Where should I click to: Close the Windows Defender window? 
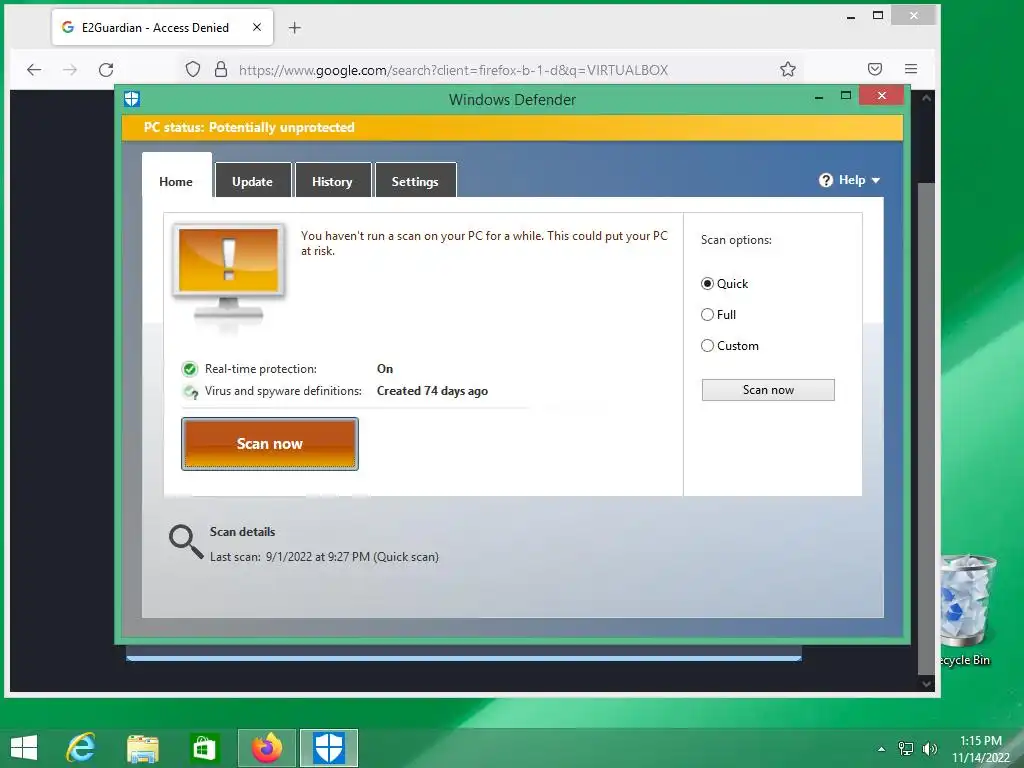(882, 96)
